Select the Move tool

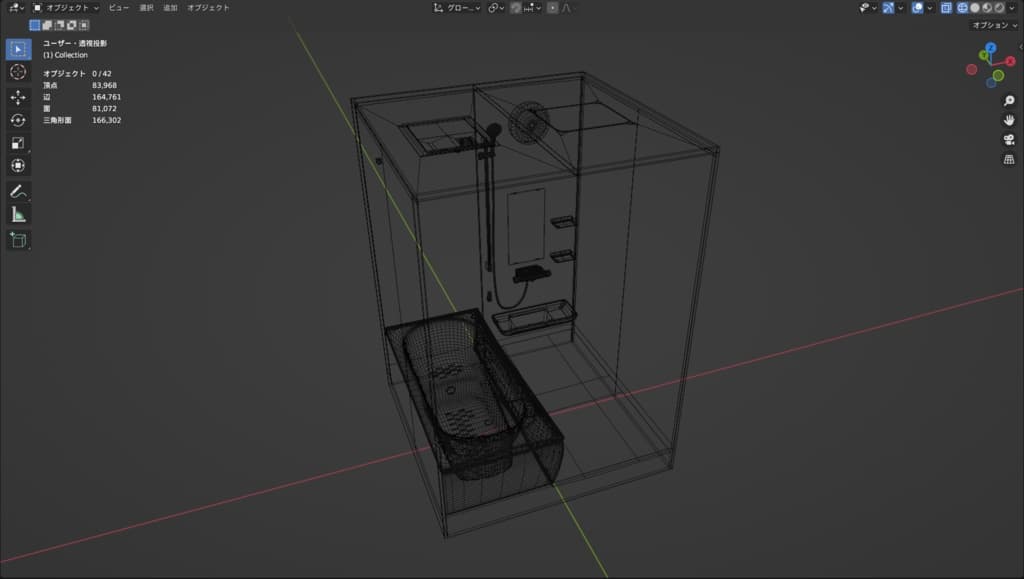(18, 97)
